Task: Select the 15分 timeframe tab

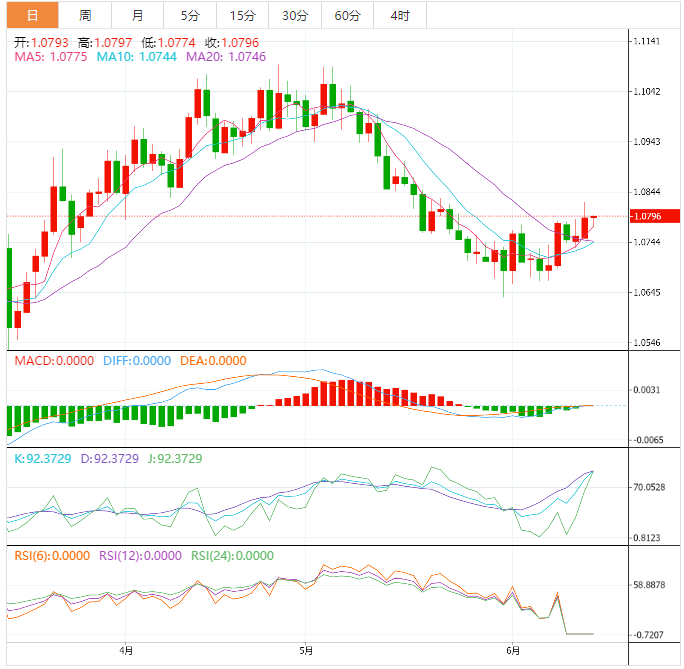Action: coord(242,15)
